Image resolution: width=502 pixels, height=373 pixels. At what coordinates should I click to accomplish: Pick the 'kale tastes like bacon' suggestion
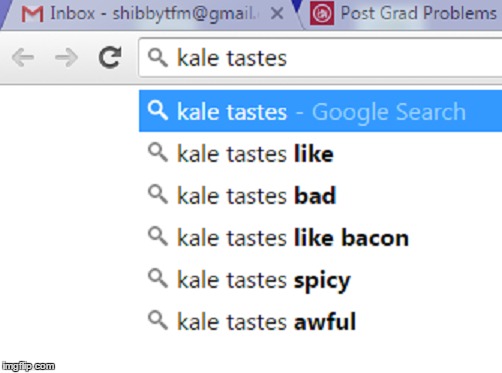point(320,237)
